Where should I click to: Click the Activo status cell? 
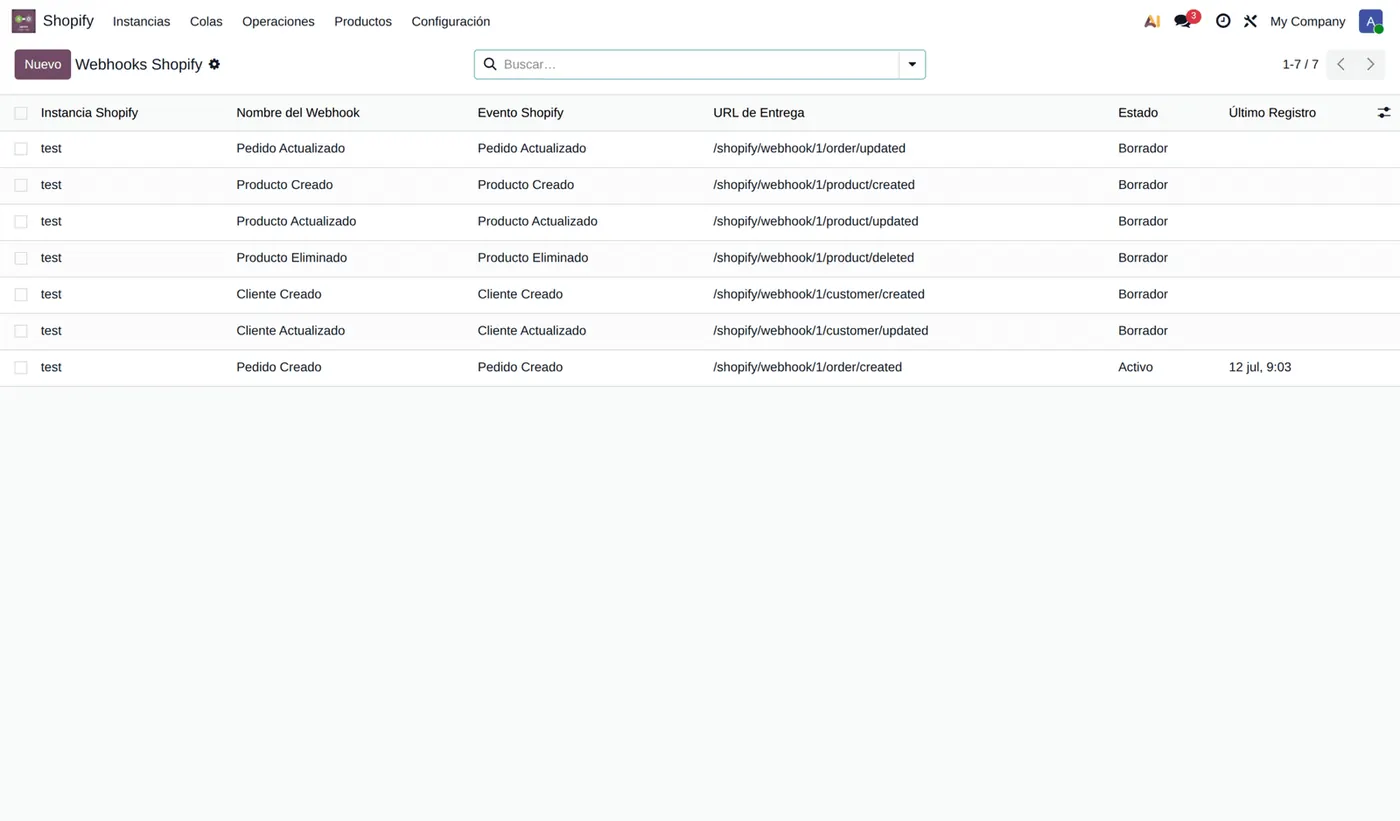(x=1135, y=367)
